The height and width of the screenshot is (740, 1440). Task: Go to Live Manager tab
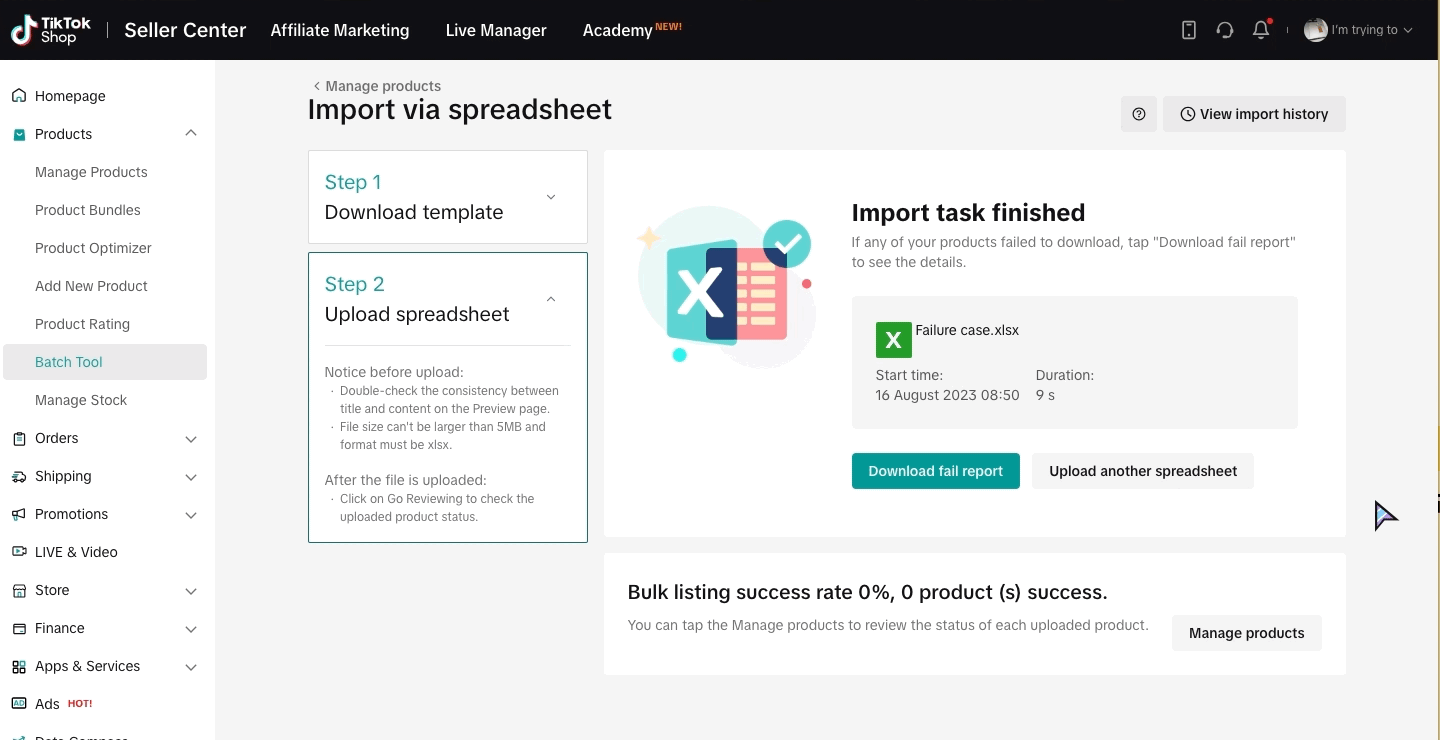pyautogui.click(x=496, y=30)
